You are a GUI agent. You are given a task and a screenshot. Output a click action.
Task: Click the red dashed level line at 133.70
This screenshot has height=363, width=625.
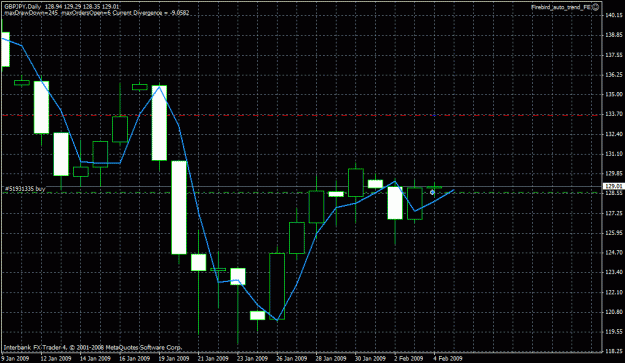click(x=301, y=115)
